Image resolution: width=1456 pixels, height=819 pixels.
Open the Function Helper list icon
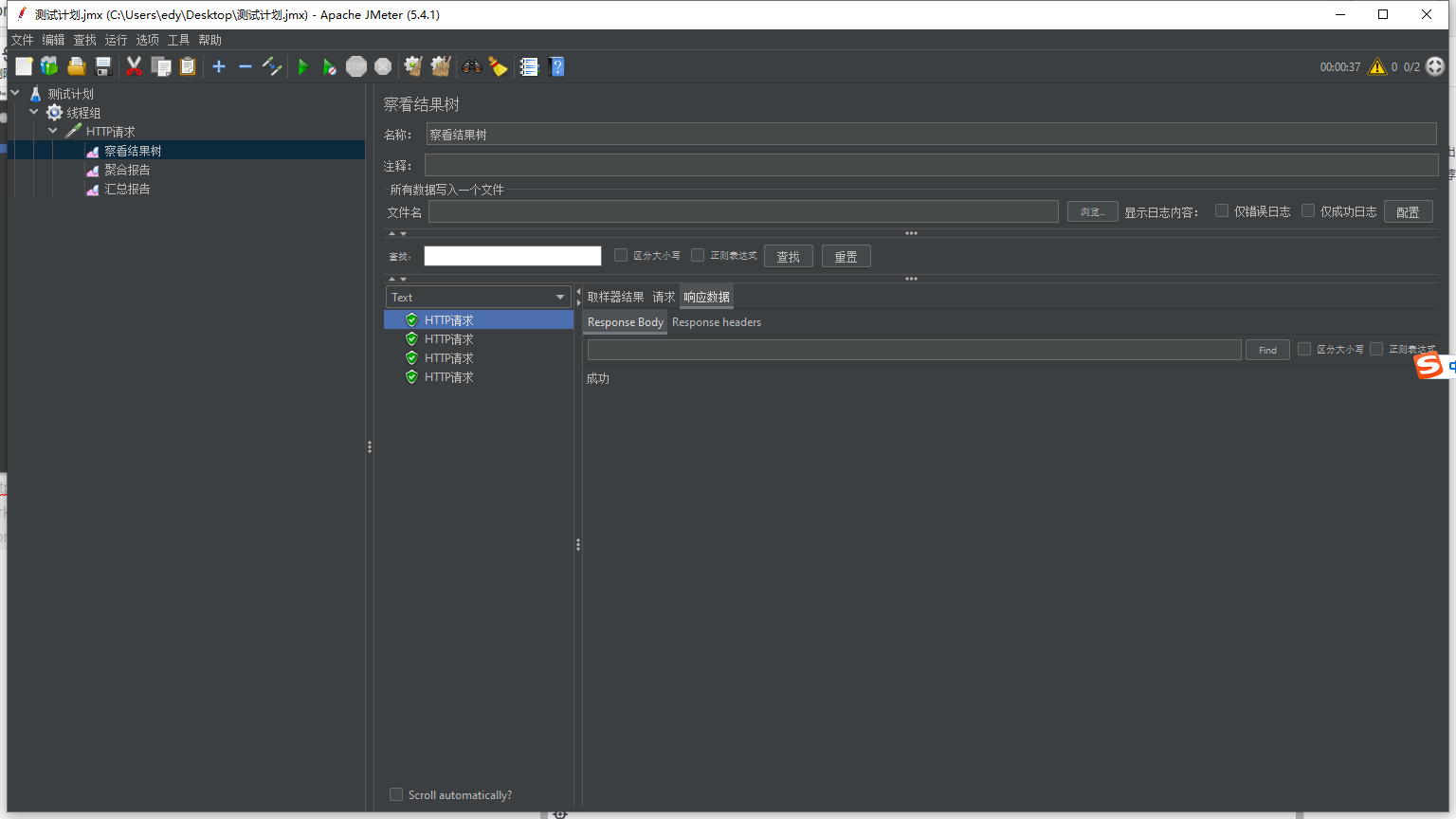pyautogui.click(x=529, y=66)
